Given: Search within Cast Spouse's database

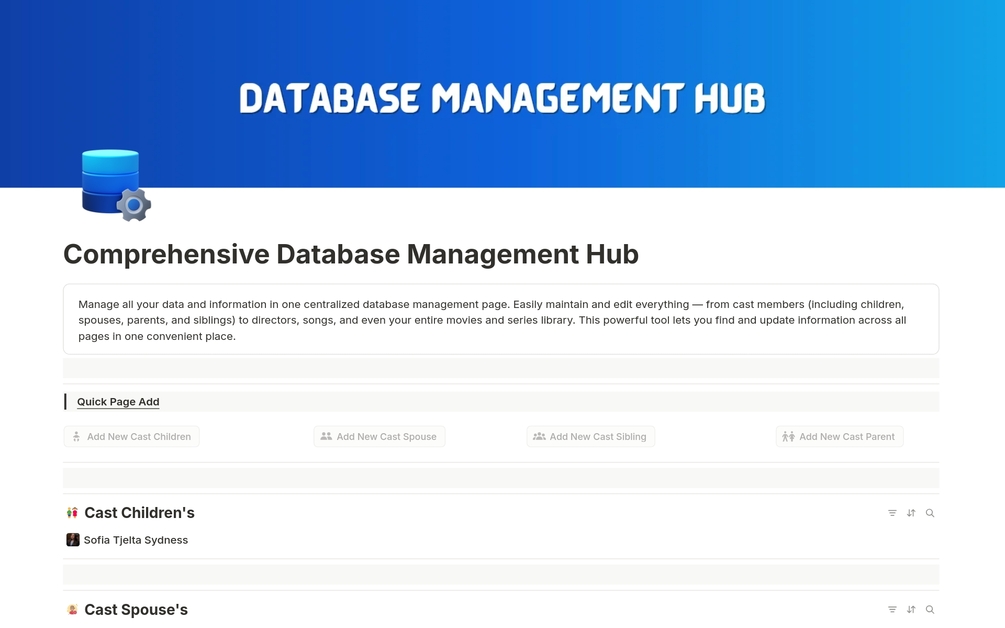Looking at the screenshot, I should tap(930, 609).
